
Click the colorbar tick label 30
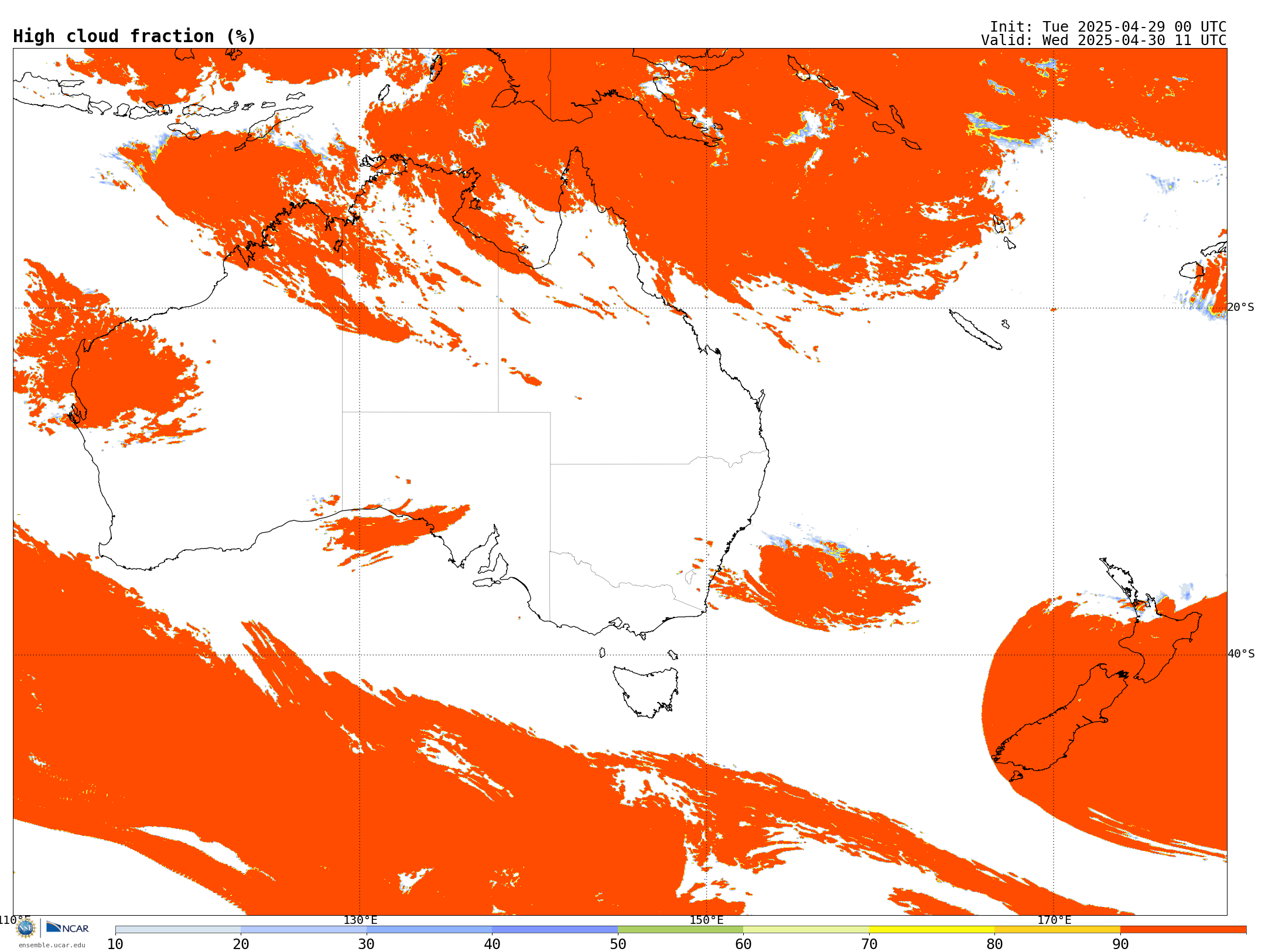(367, 944)
